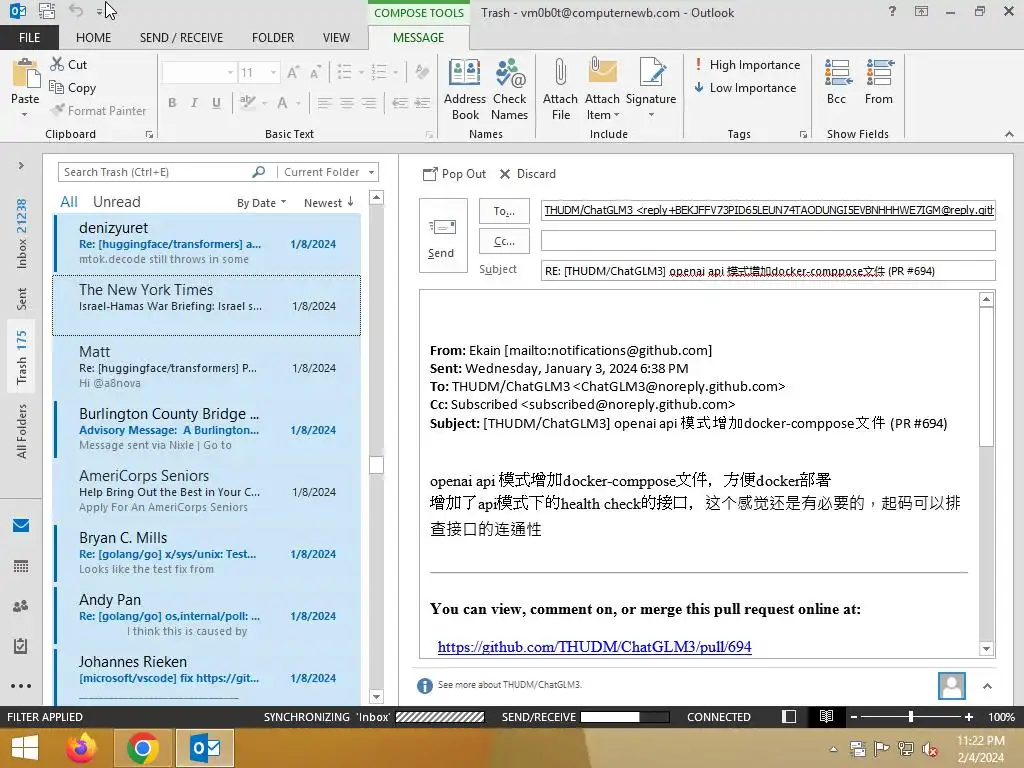Click the Send button
The height and width of the screenshot is (768, 1024).
(x=443, y=236)
